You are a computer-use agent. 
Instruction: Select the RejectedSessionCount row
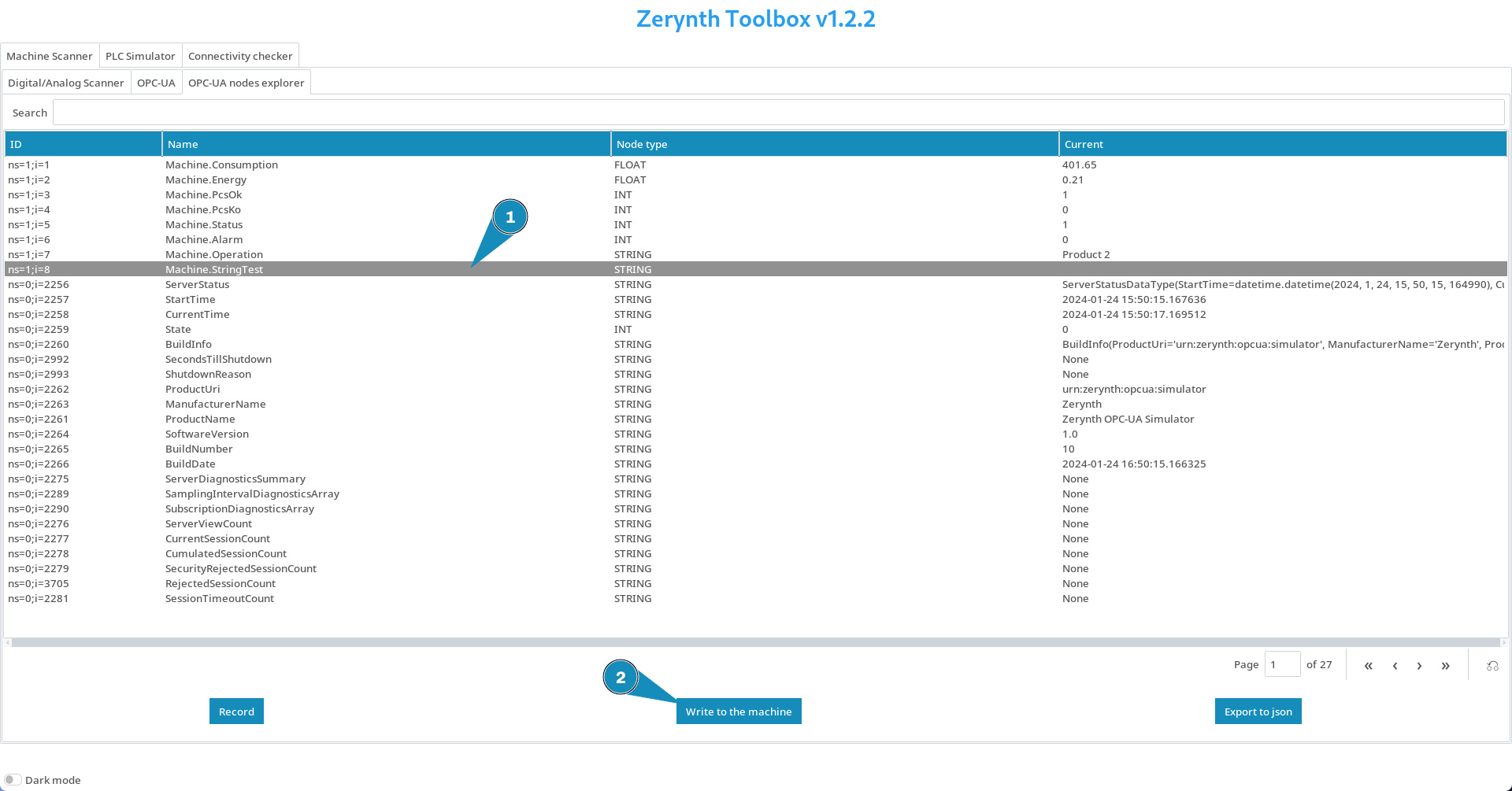[756, 583]
